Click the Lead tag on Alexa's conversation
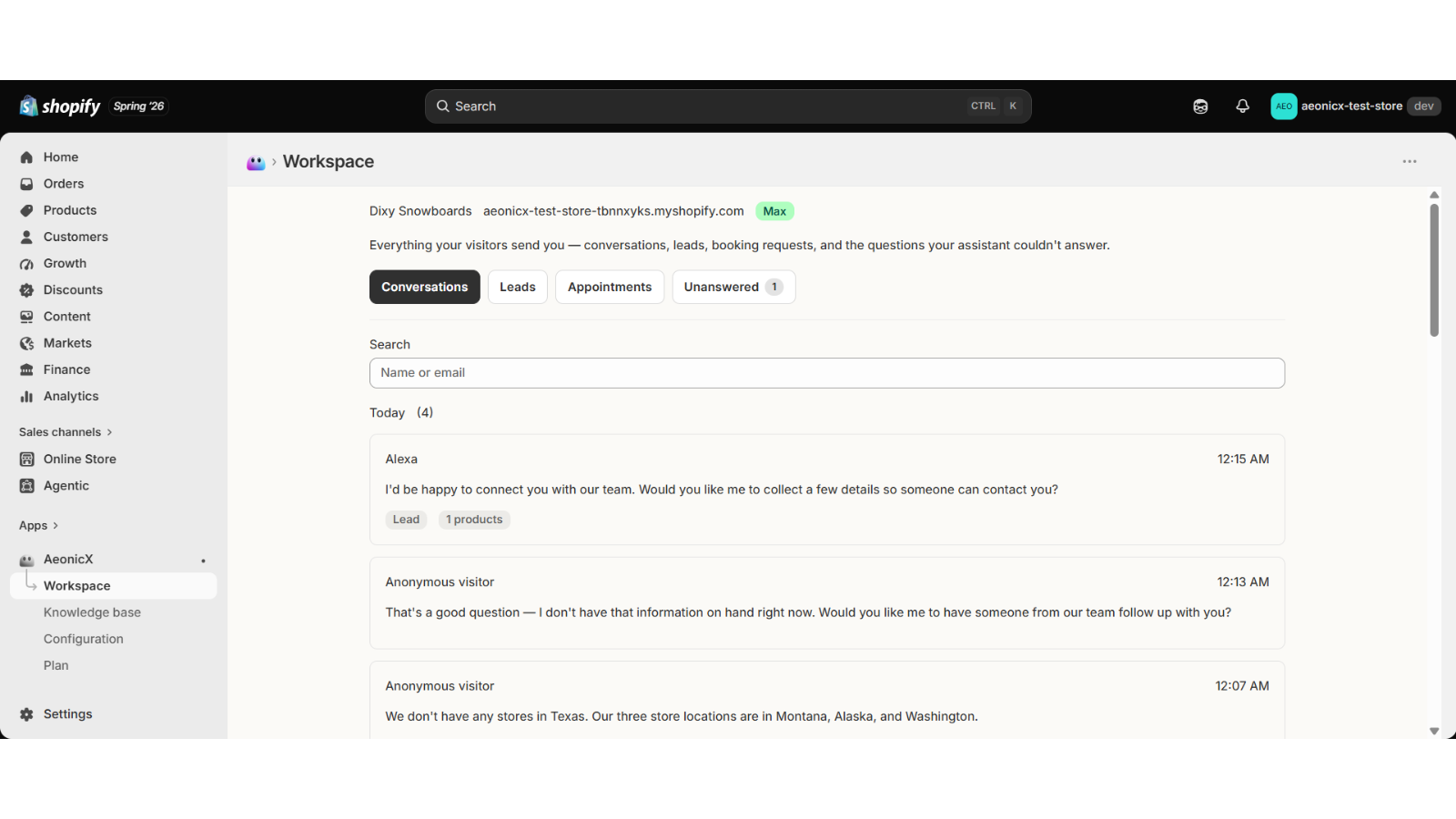 (406, 520)
